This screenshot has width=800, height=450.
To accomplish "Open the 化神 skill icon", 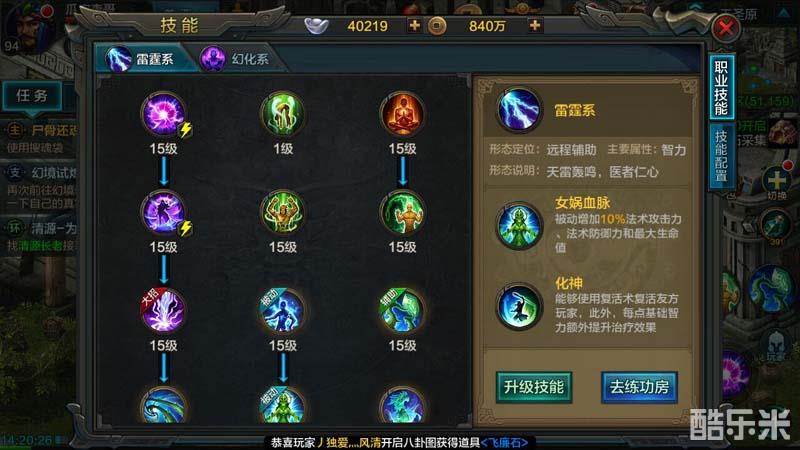I will point(519,307).
